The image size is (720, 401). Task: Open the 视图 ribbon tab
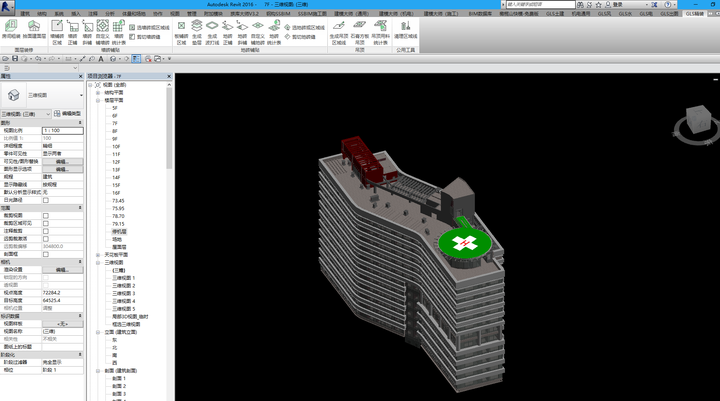[175, 14]
